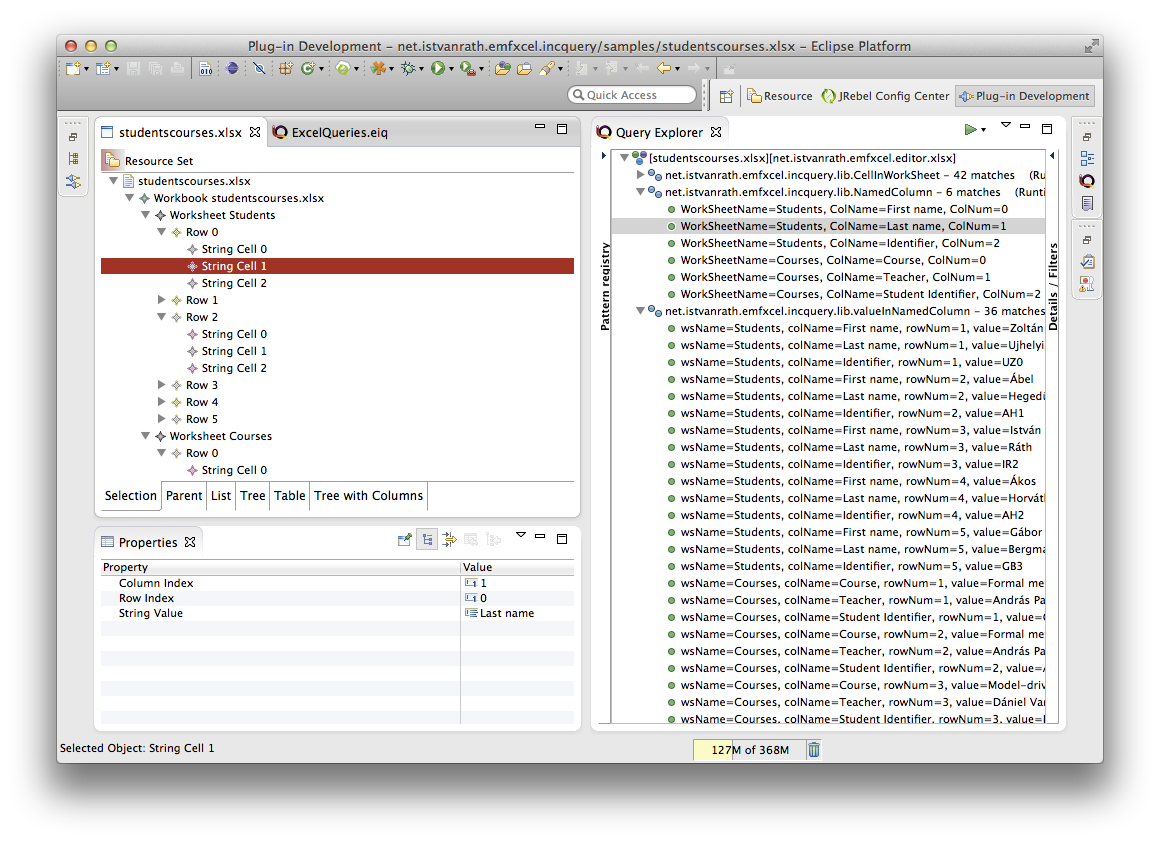The image size is (1160, 842).
Task: Click the 127M of 368M heap status
Action: (x=749, y=750)
